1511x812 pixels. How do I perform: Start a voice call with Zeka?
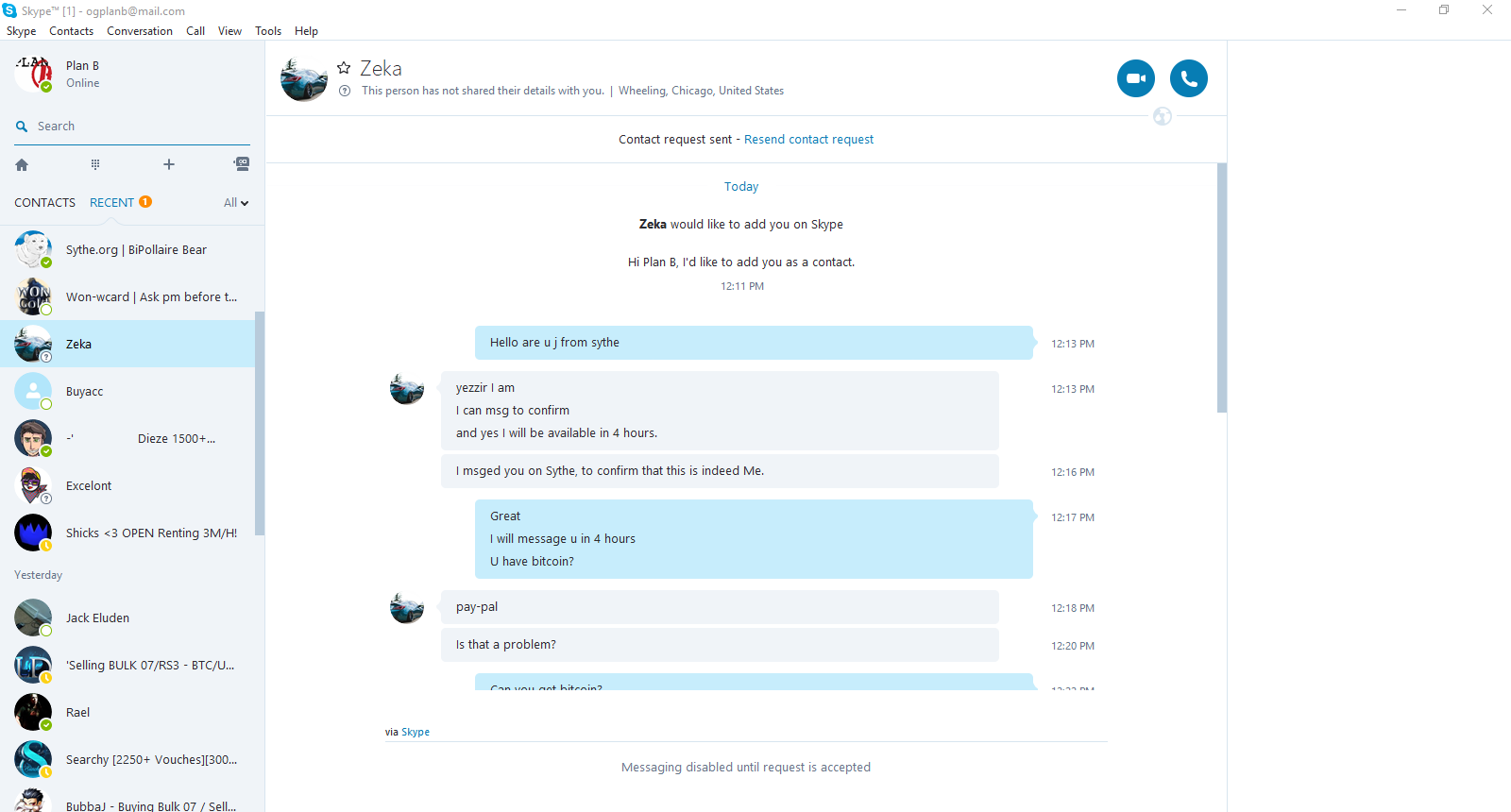click(1189, 78)
